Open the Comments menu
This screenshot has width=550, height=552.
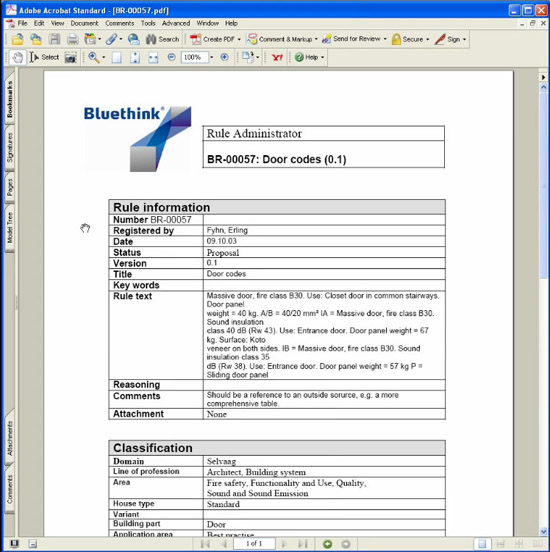119,23
